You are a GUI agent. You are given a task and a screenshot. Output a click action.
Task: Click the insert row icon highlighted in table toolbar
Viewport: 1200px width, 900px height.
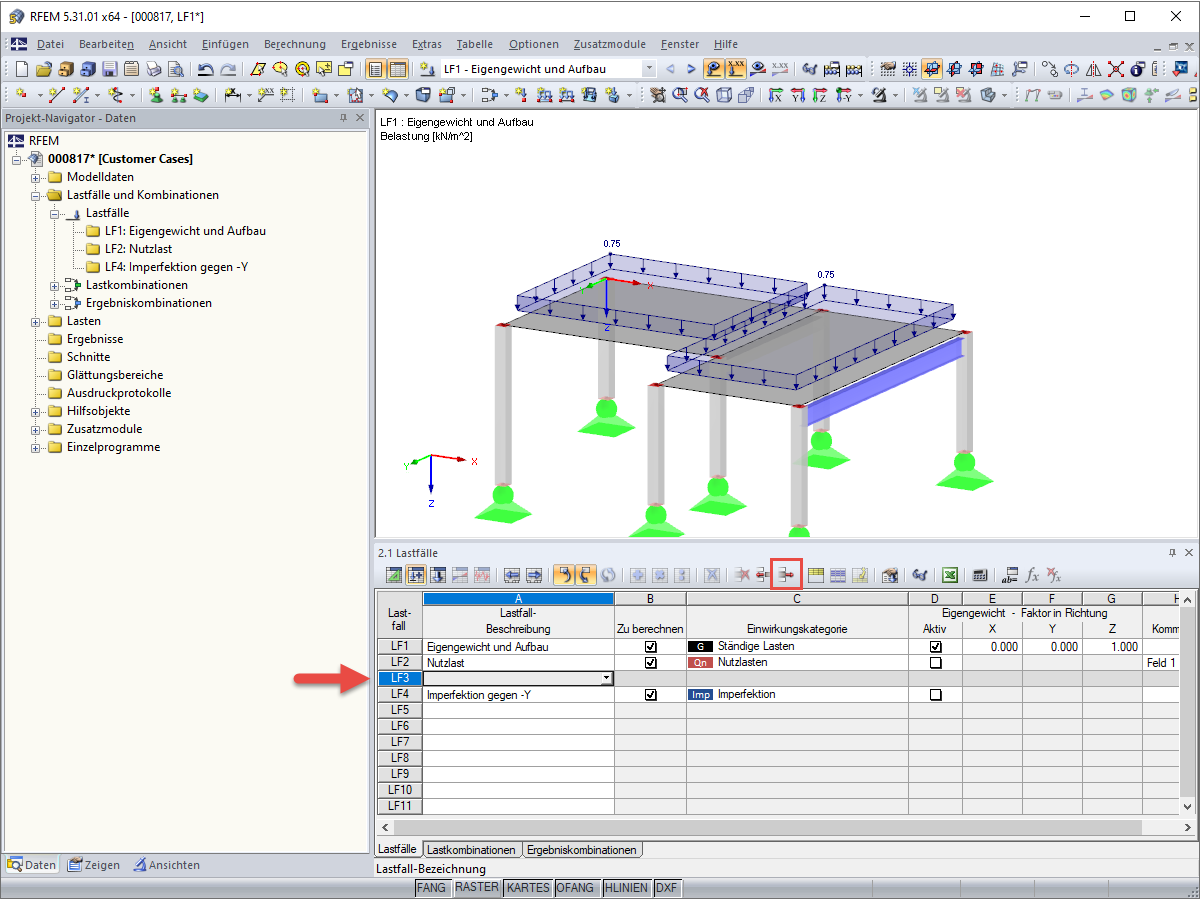(x=787, y=575)
